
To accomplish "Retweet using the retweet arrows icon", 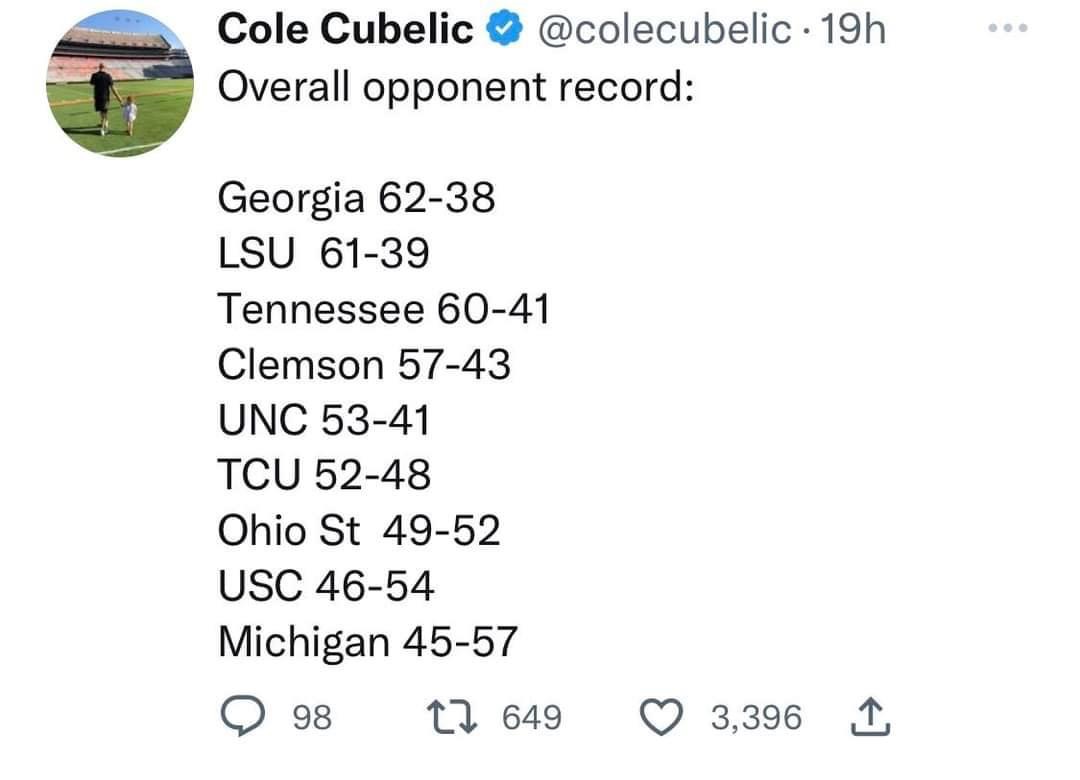I will [x=452, y=717].
